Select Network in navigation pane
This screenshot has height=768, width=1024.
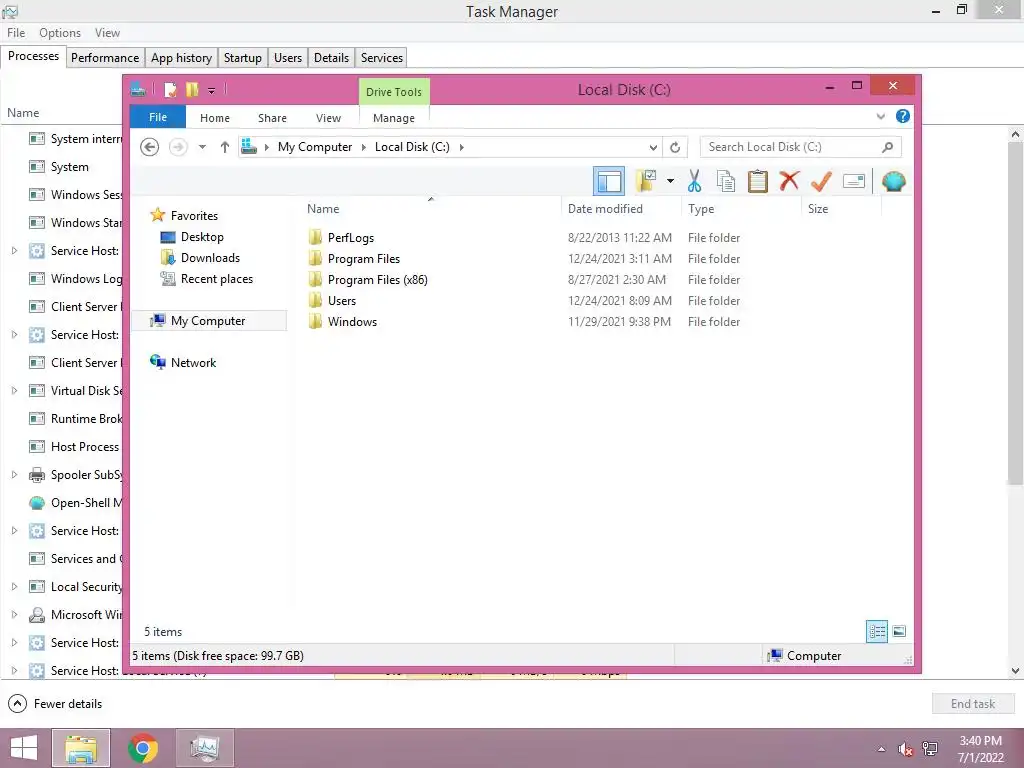pyautogui.click(x=193, y=362)
